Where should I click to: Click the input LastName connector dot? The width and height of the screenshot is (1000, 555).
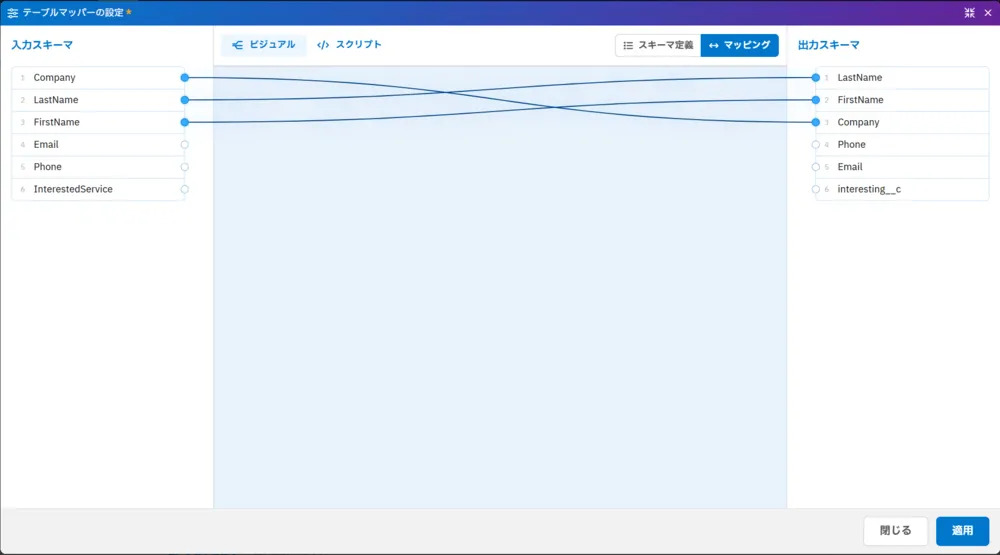click(x=185, y=100)
